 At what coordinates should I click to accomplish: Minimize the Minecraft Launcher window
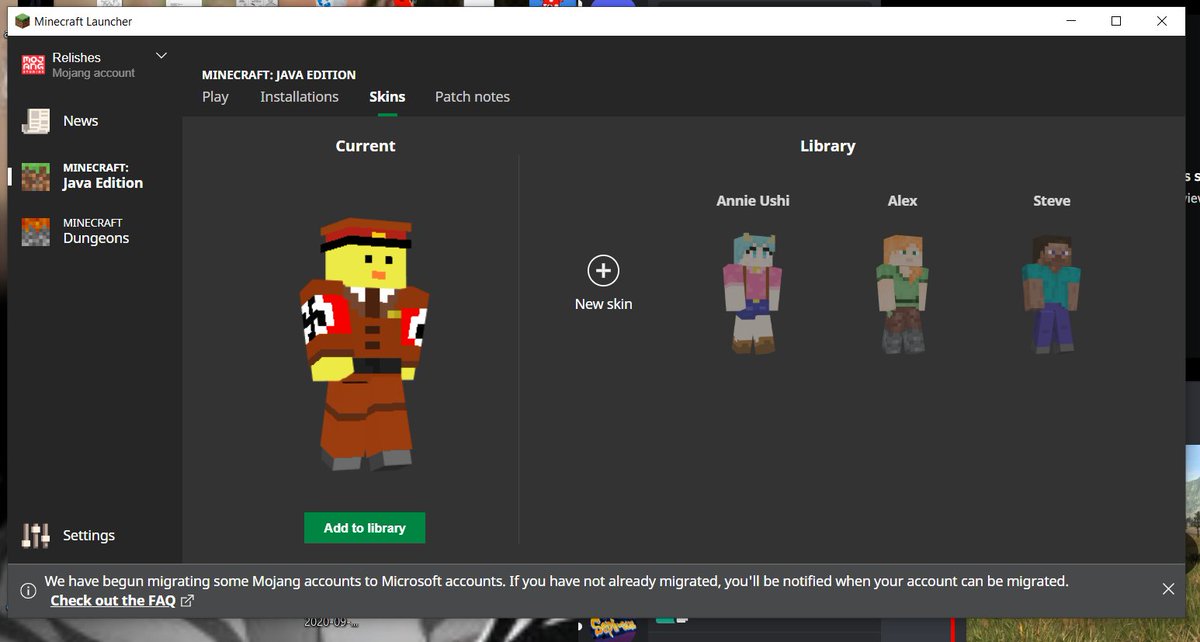pyautogui.click(x=1070, y=21)
